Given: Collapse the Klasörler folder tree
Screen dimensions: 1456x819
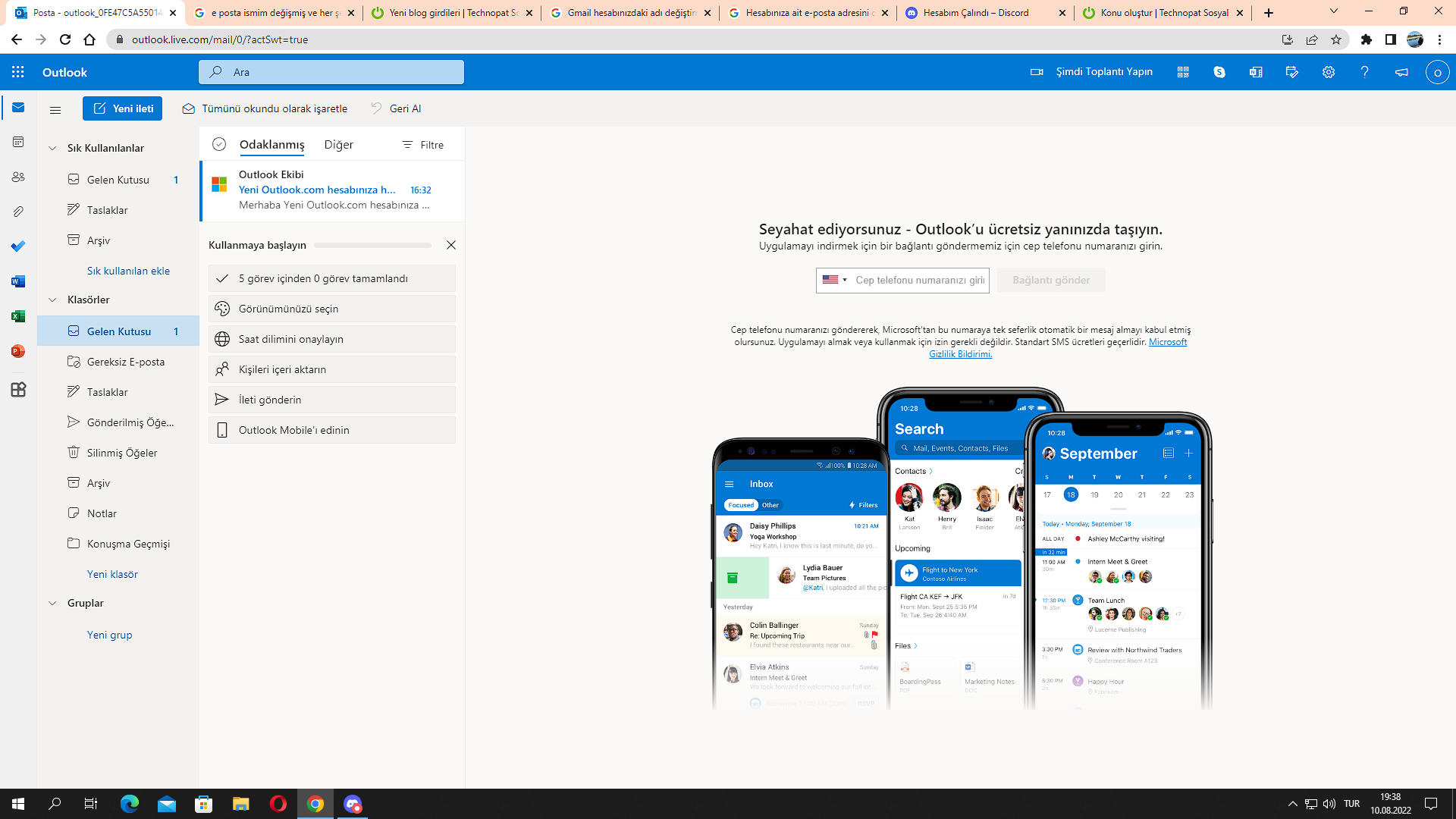Looking at the screenshot, I should pyautogui.click(x=52, y=300).
